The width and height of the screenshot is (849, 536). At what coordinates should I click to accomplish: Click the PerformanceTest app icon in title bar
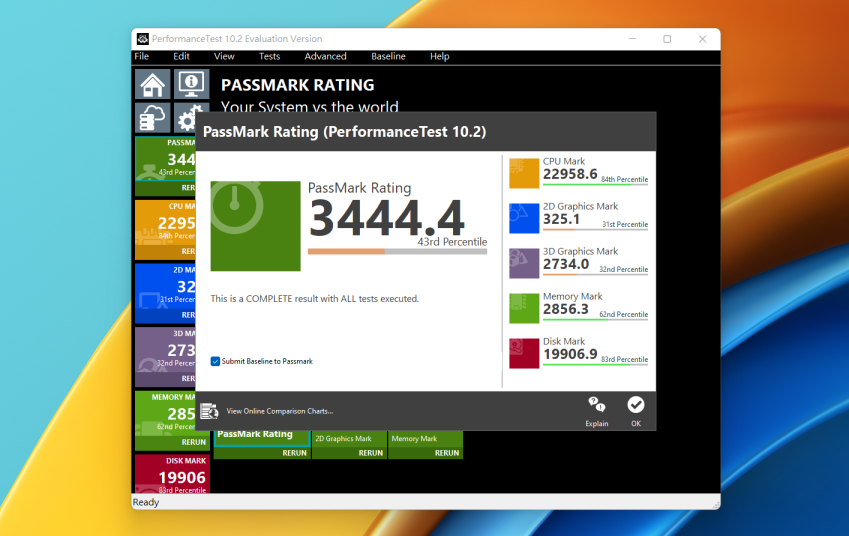click(142, 38)
